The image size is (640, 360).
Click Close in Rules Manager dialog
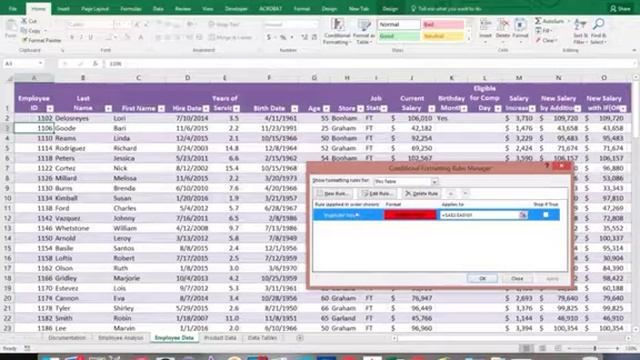(517, 278)
